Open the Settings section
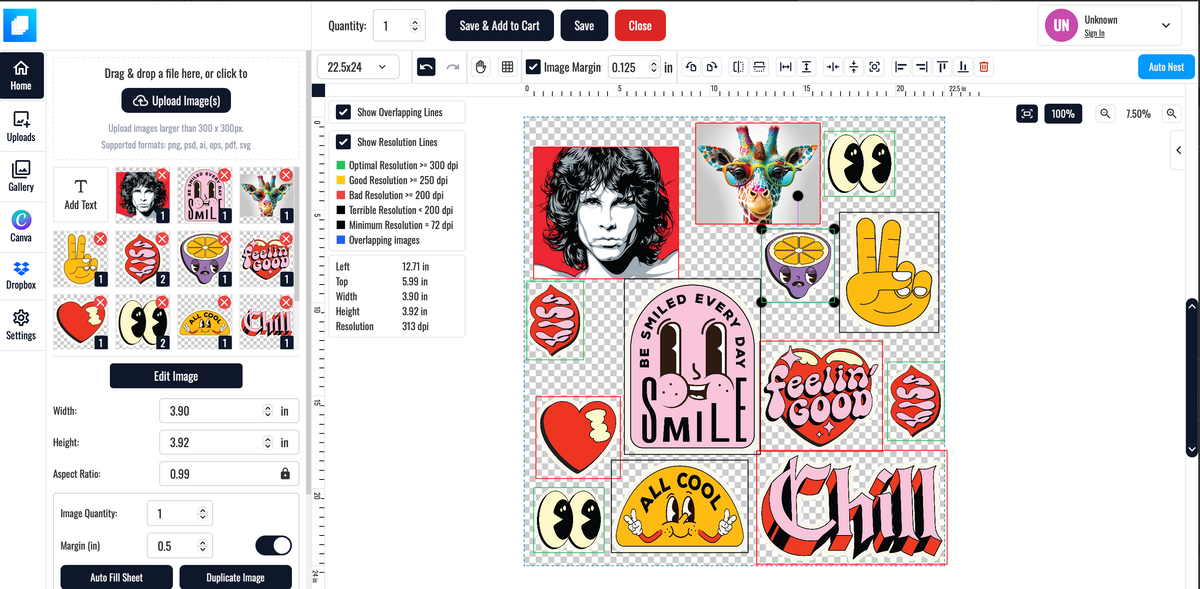The height and width of the screenshot is (589, 1200). [x=21, y=325]
